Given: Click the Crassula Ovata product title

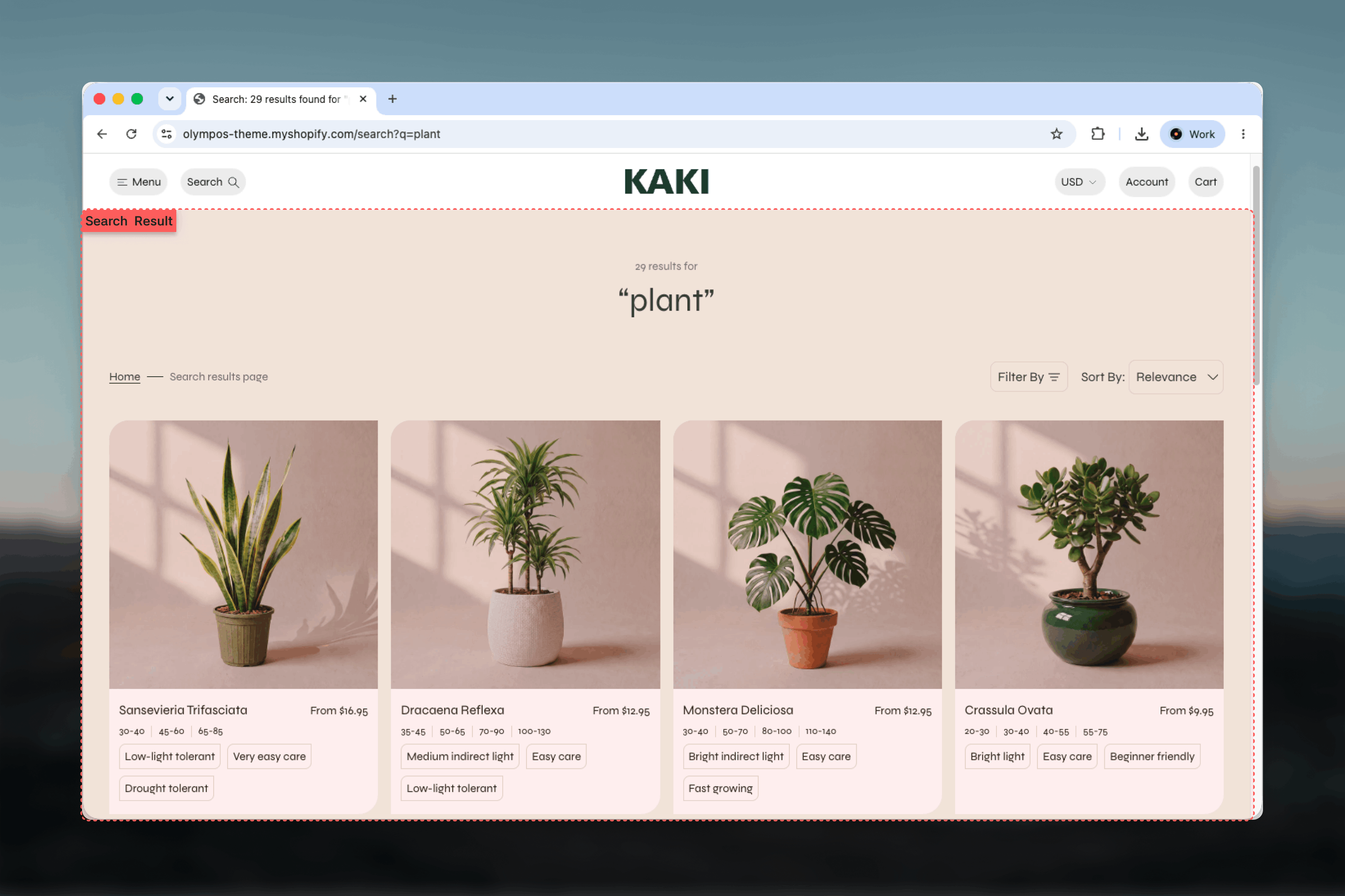Looking at the screenshot, I should 1008,710.
